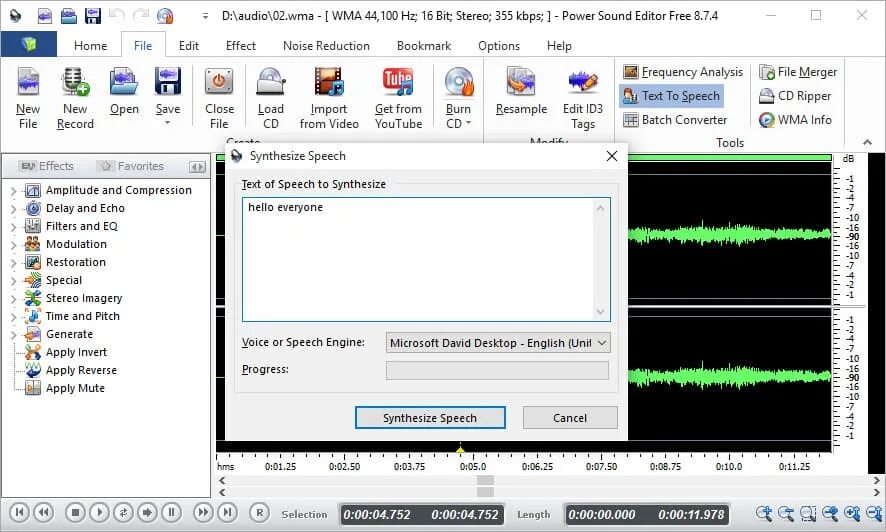The height and width of the screenshot is (532, 886).
Task: Switch to the Favorites panel tab
Action: [132, 166]
